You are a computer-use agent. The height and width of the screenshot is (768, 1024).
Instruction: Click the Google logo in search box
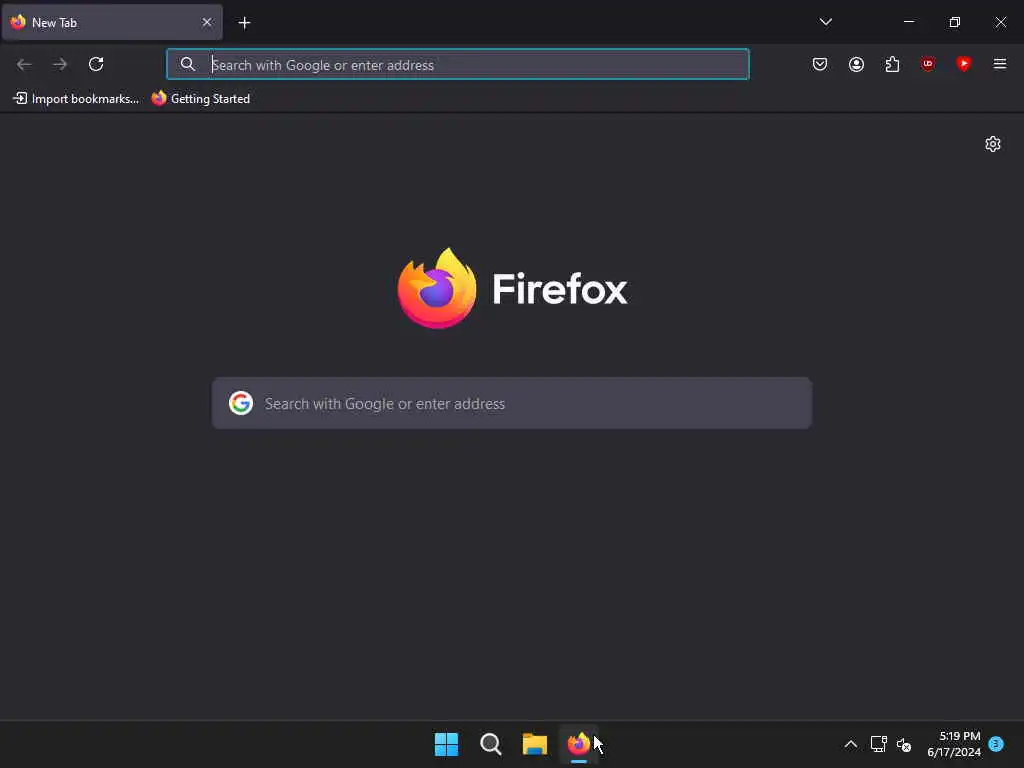[x=241, y=403]
